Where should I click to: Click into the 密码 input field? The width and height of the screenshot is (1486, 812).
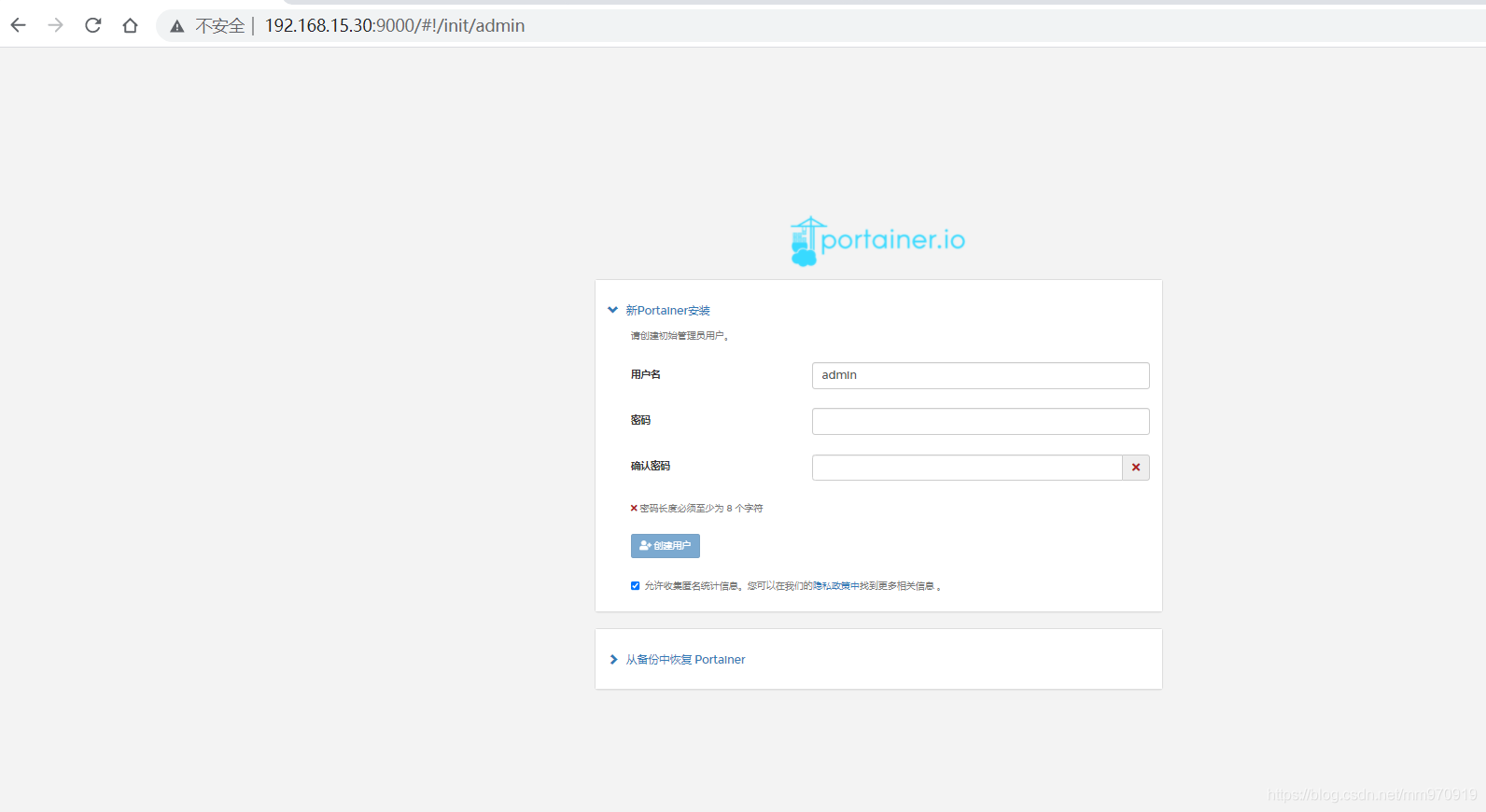pos(980,421)
